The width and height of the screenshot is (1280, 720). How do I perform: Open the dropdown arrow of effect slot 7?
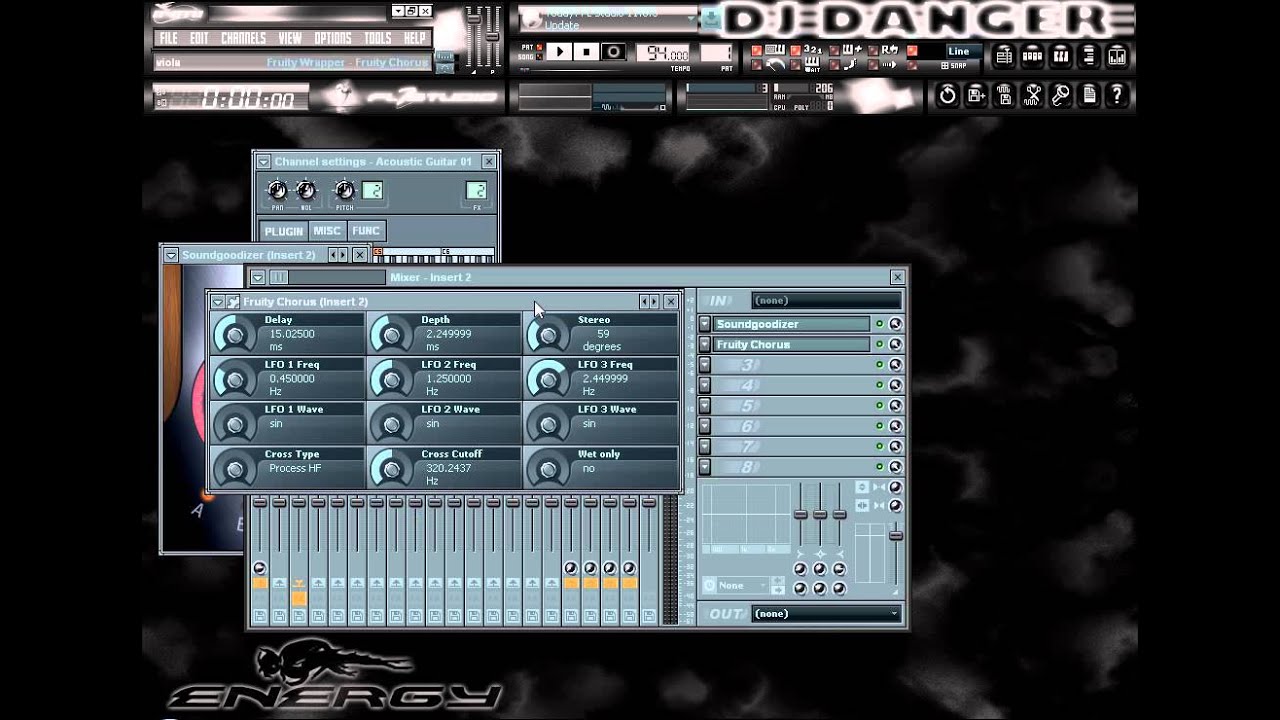pyautogui.click(x=705, y=446)
